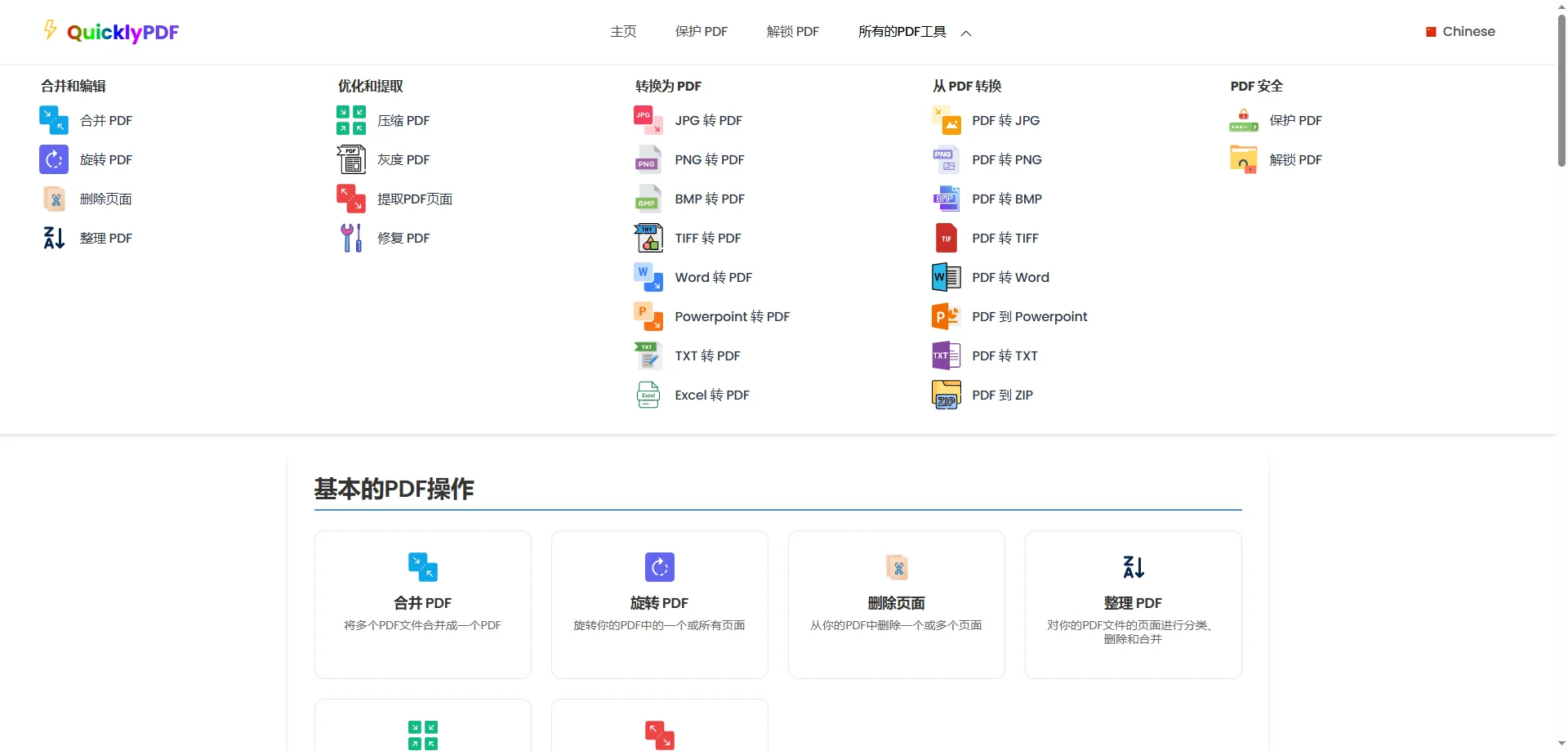Click the PDF 到 ZIP folder icon

tap(946, 395)
